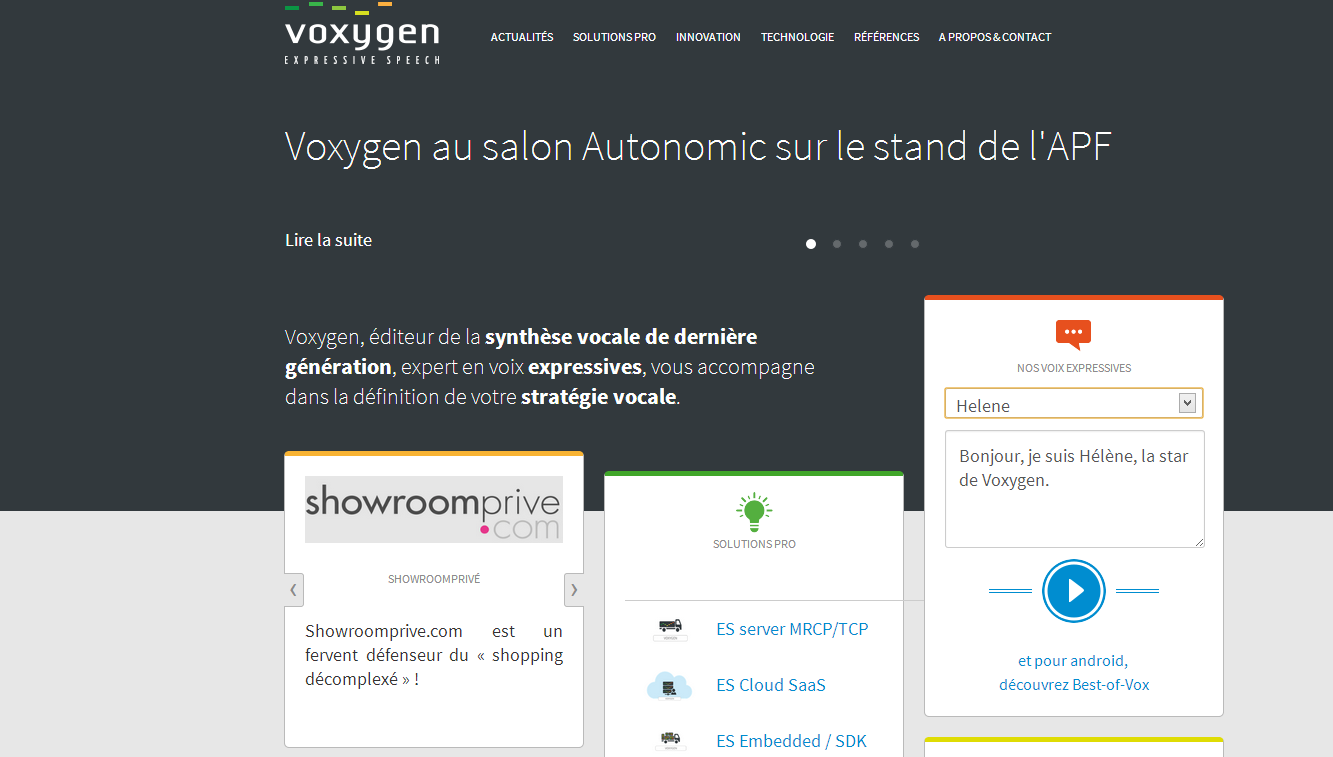Open the ES Cloud SaaS link
The width and height of the screenshot is (1333, 757).
[771, 685]
